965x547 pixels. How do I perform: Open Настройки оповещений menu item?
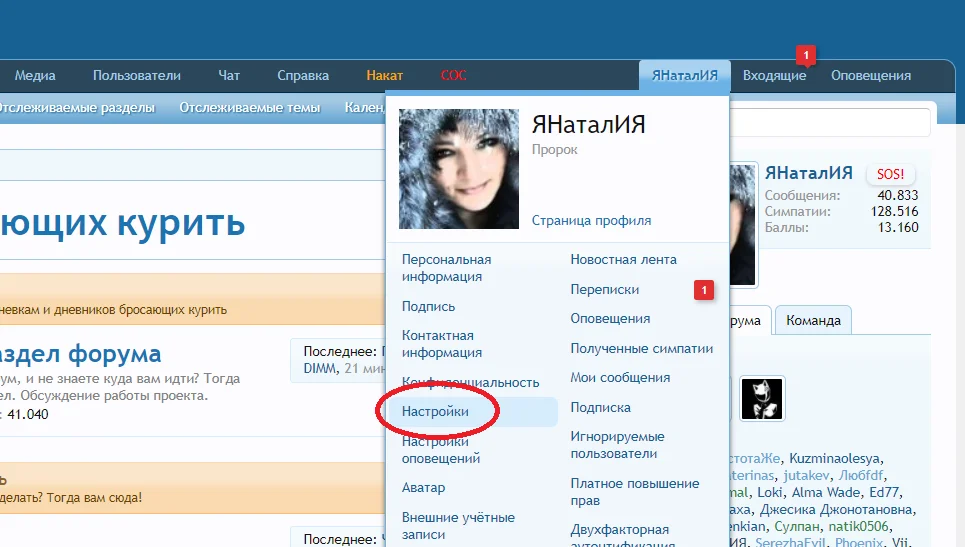click(x=441, y=450)
